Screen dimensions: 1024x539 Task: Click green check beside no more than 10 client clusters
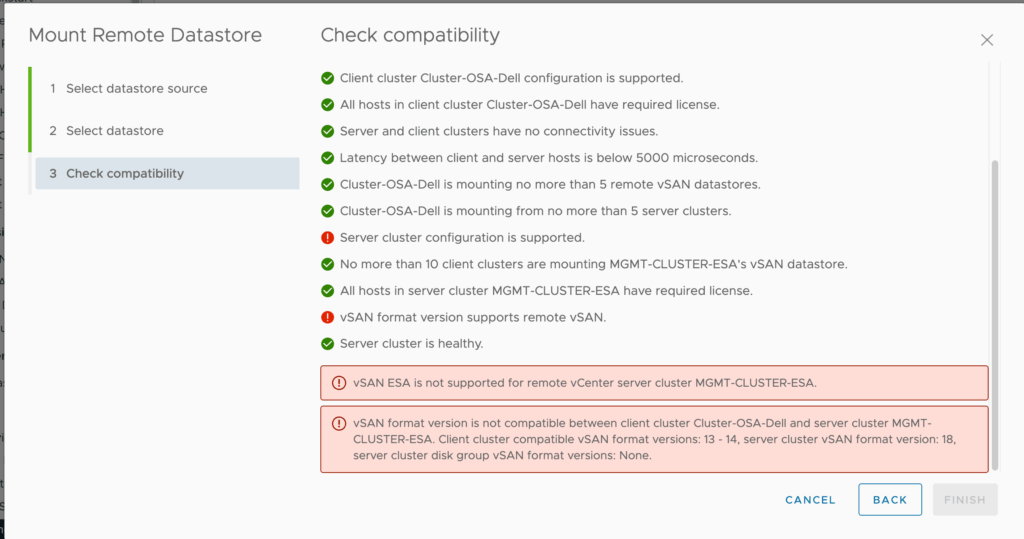pyautogui.click(x=327, y=264)
